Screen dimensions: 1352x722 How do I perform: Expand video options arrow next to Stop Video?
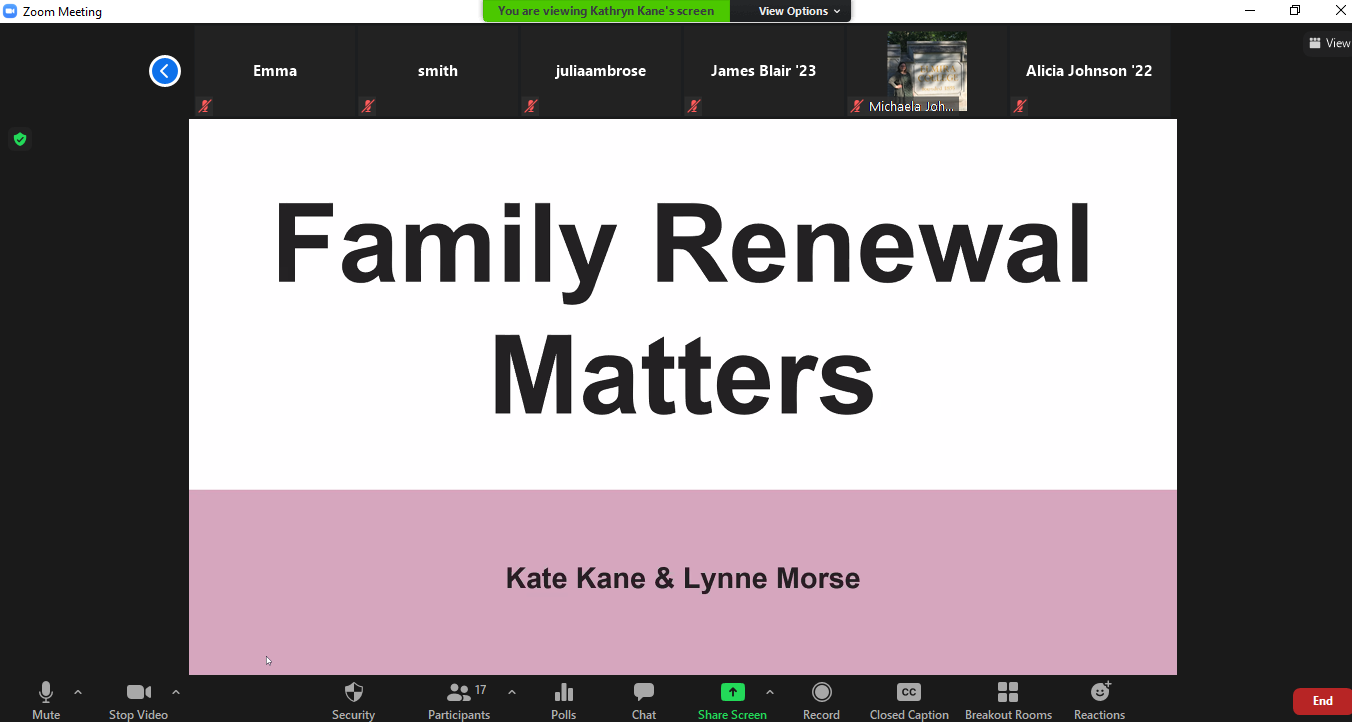(176, 692)
